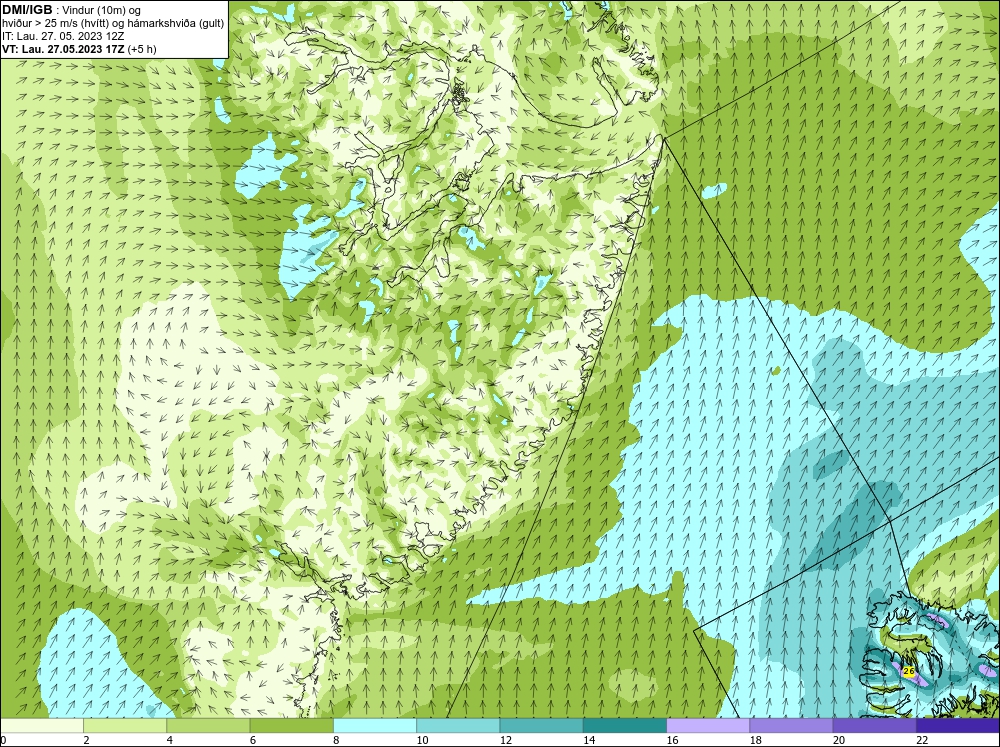This screenshot has height=747, width=1000.
Task: Select the 12–14 m/s teal legend swatch
Action: (x=541, y=725)
